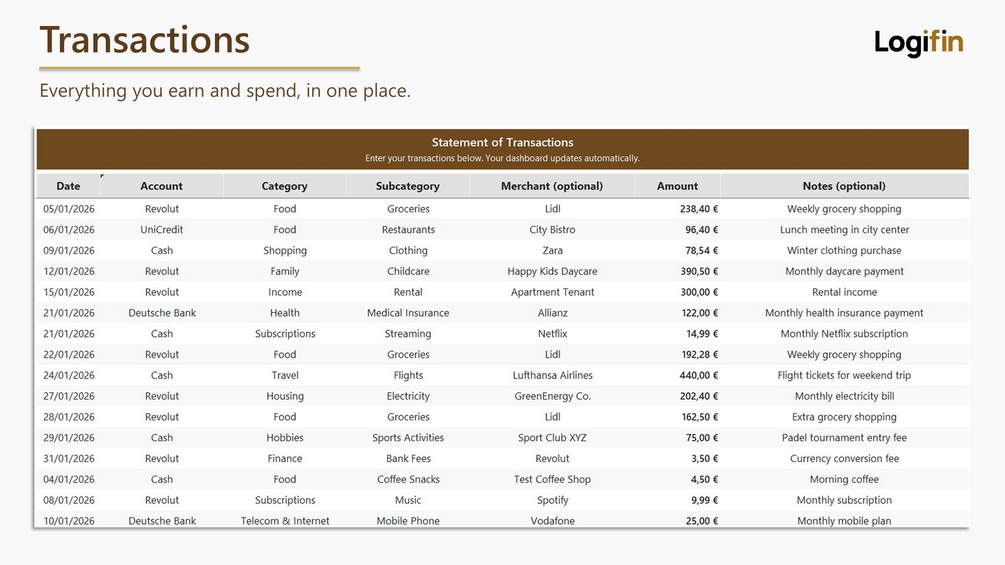Select the Finance category cell
This screenshot has width=1005, height=565.
(x=285, y=459)
